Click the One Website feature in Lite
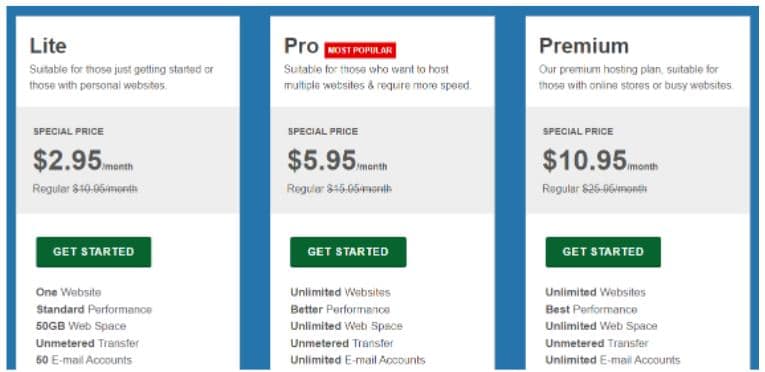 [x=68, y=292]
